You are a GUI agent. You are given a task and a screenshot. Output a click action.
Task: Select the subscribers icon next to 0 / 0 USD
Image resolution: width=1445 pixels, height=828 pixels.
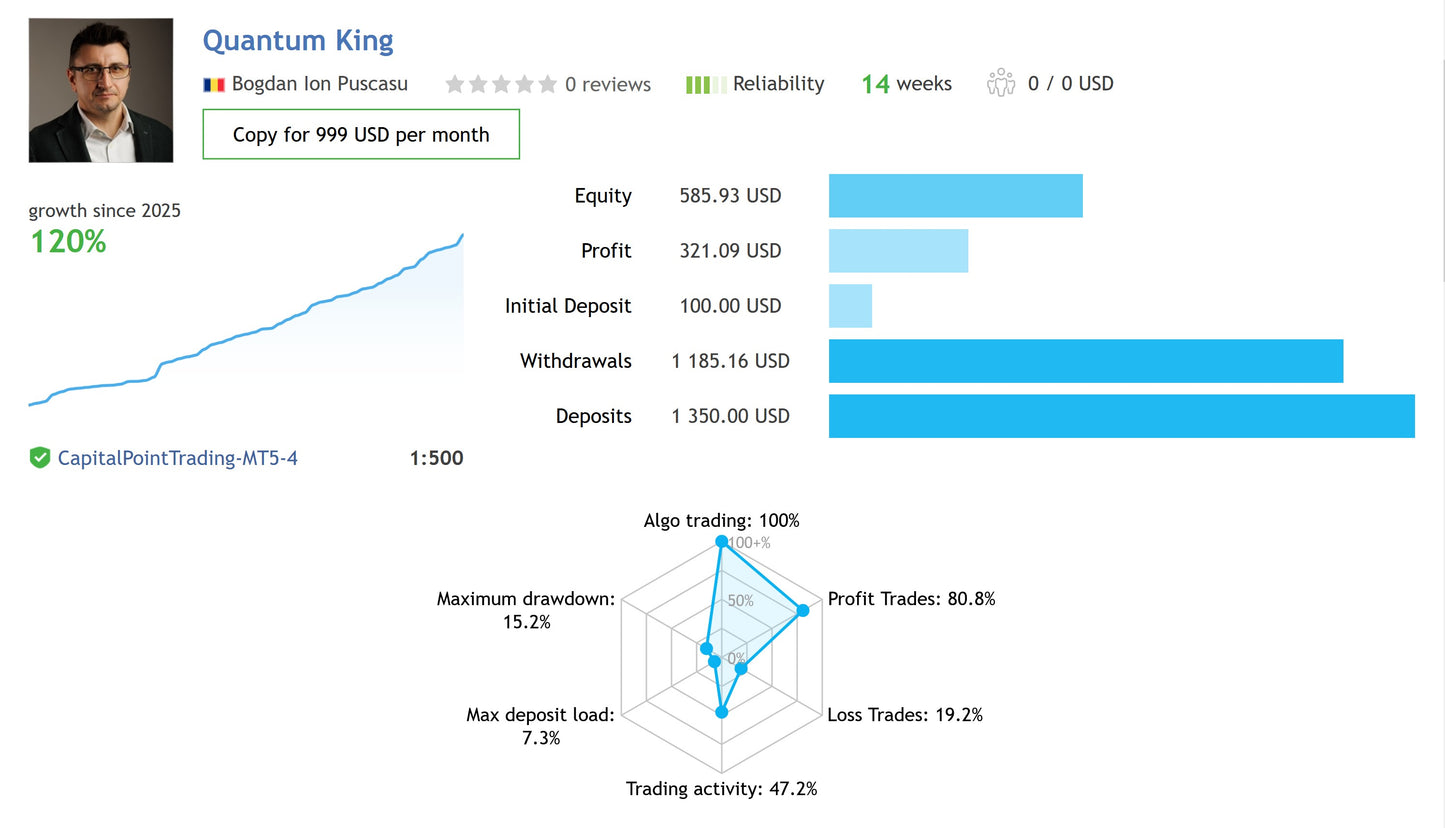point(1000,84)
